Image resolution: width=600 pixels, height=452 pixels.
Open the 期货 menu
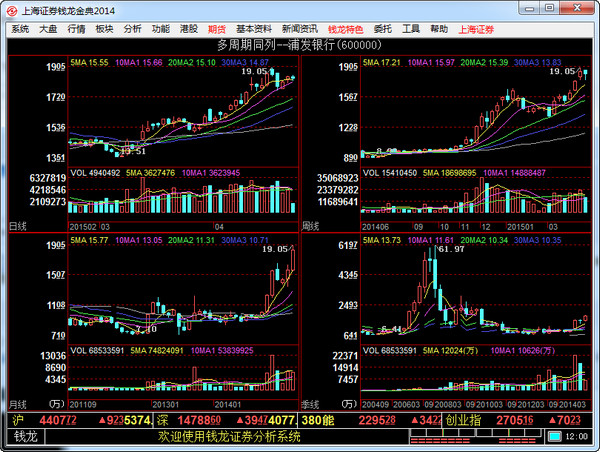(217, 29)
